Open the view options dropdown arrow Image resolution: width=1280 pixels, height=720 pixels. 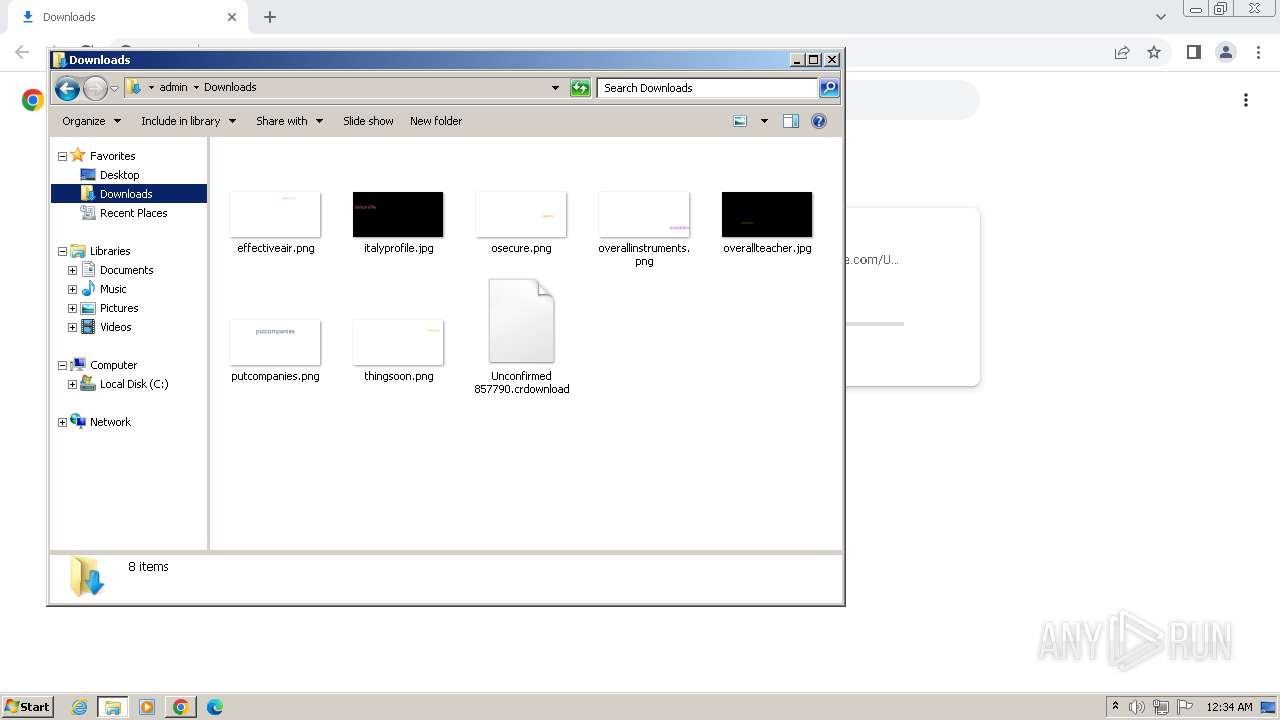click(764, 121)
